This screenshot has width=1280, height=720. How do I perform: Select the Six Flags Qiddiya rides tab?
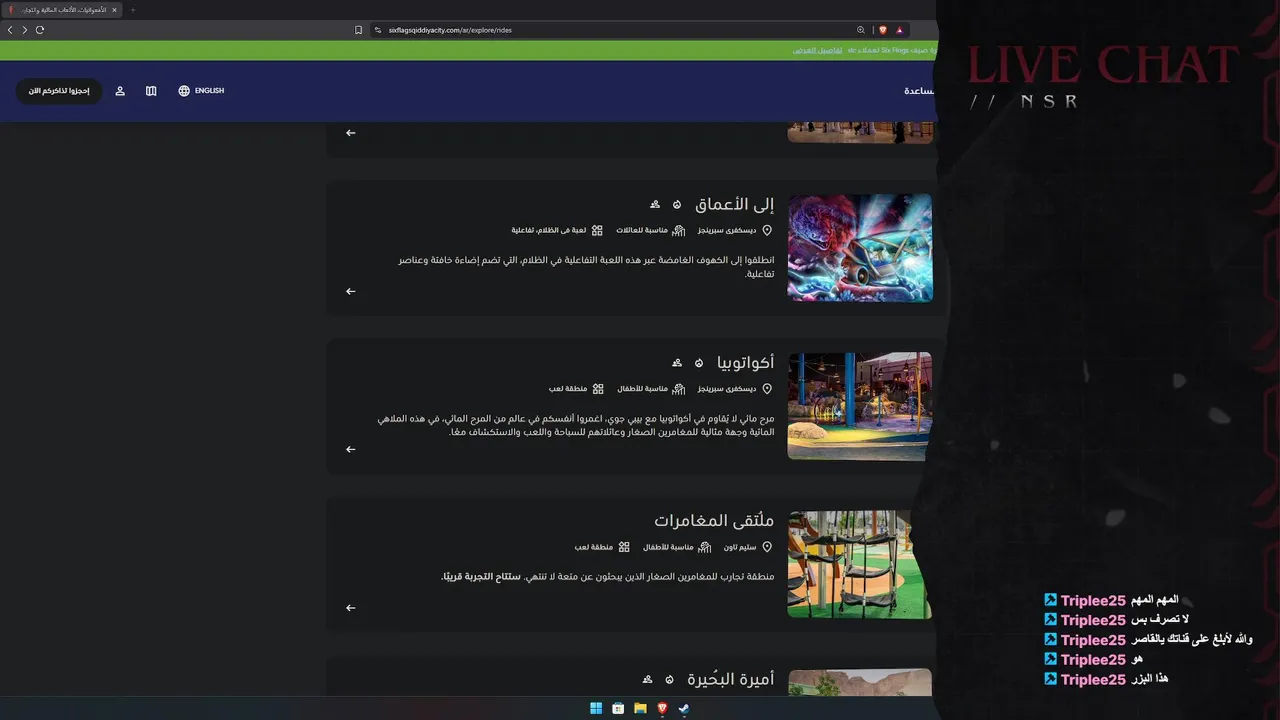pos(62,10)
